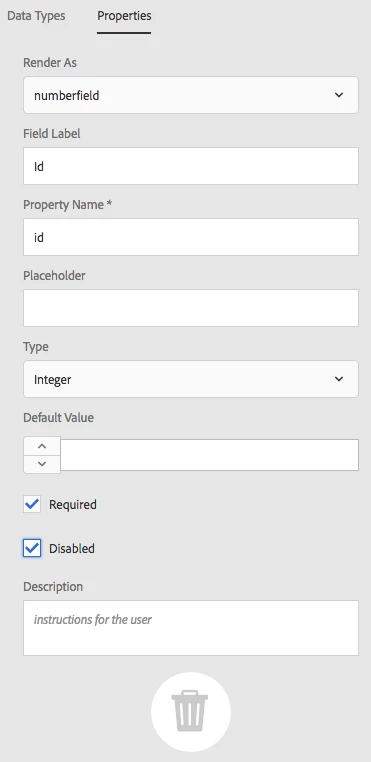
Task: Click chevron arrow in Render As box
Action: point(339,95)
